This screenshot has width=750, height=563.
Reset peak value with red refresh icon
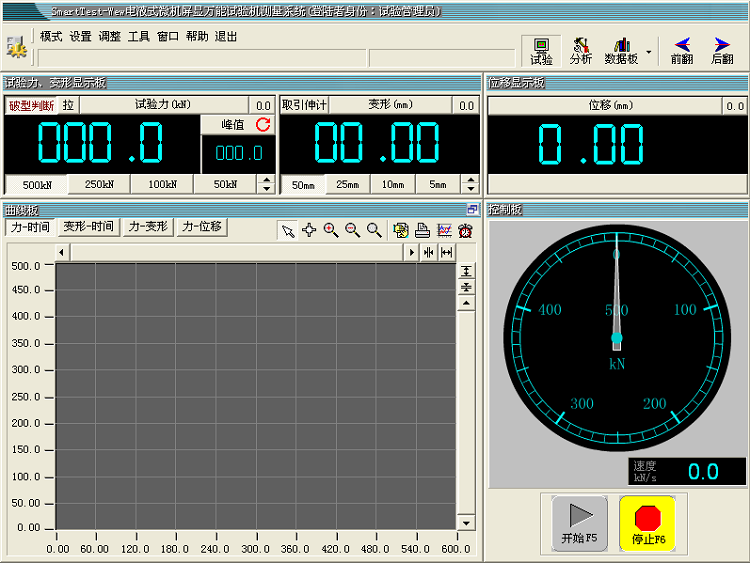(x=263, y=124)
